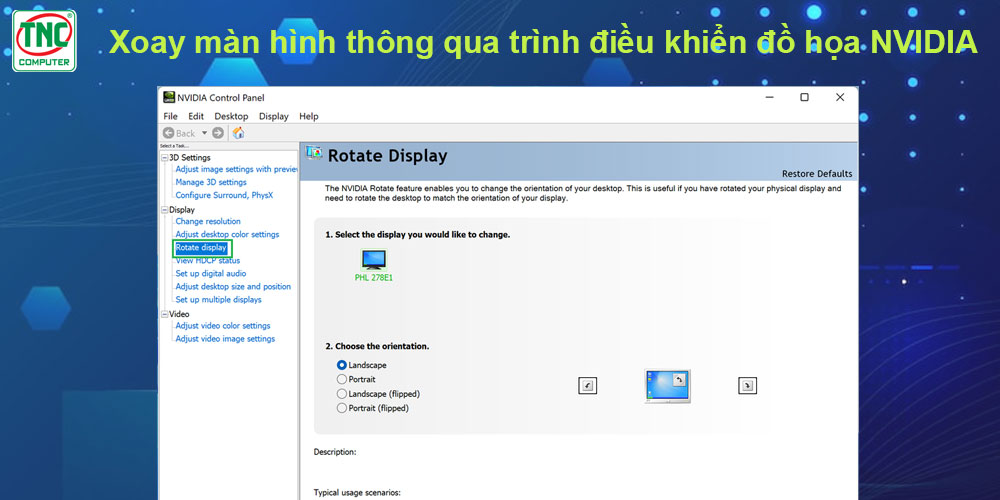
Task: Open Adjust video image settings
Action: pos(225,339)
